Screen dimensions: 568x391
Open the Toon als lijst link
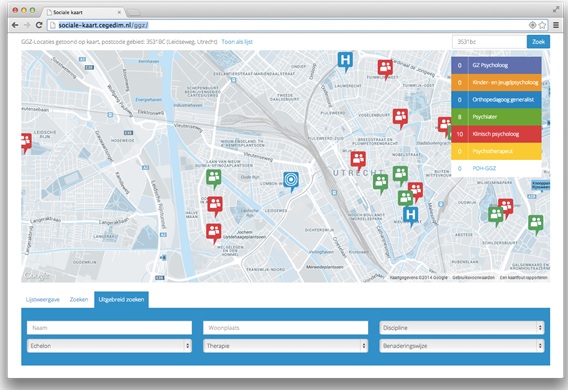237,42
